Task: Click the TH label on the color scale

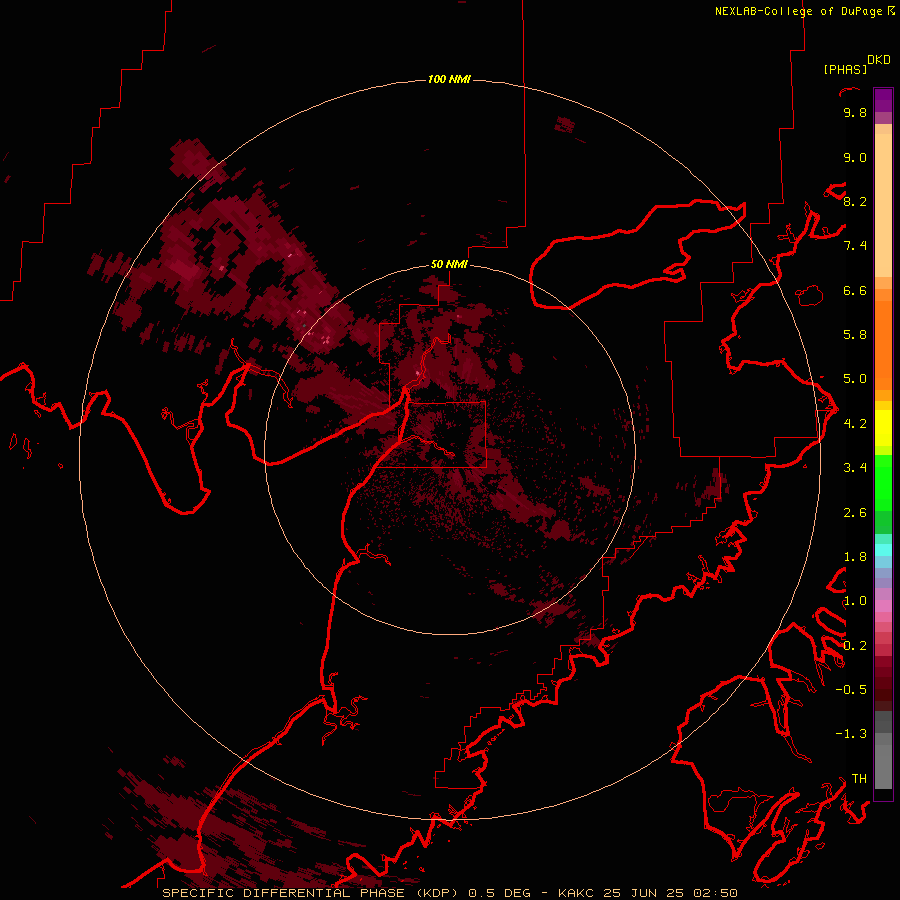Action: click(x=859, y=779)
